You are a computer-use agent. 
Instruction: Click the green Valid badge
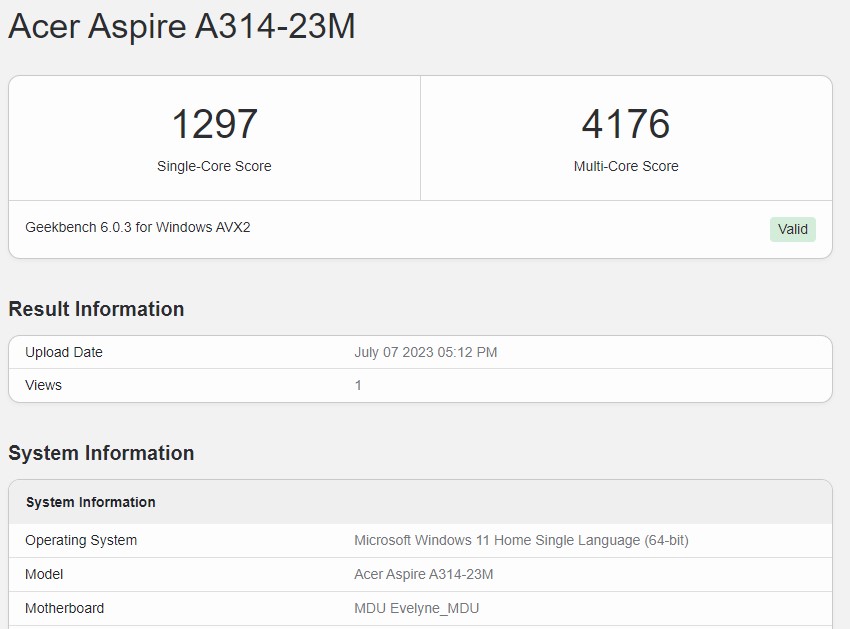point(793,229)
